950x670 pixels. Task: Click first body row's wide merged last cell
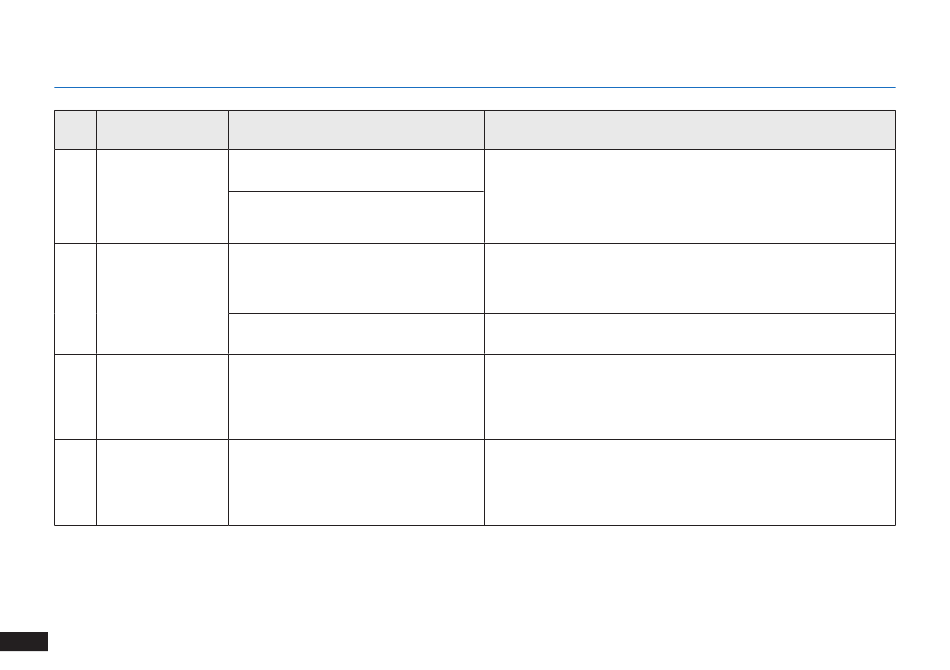click(690, 196)
